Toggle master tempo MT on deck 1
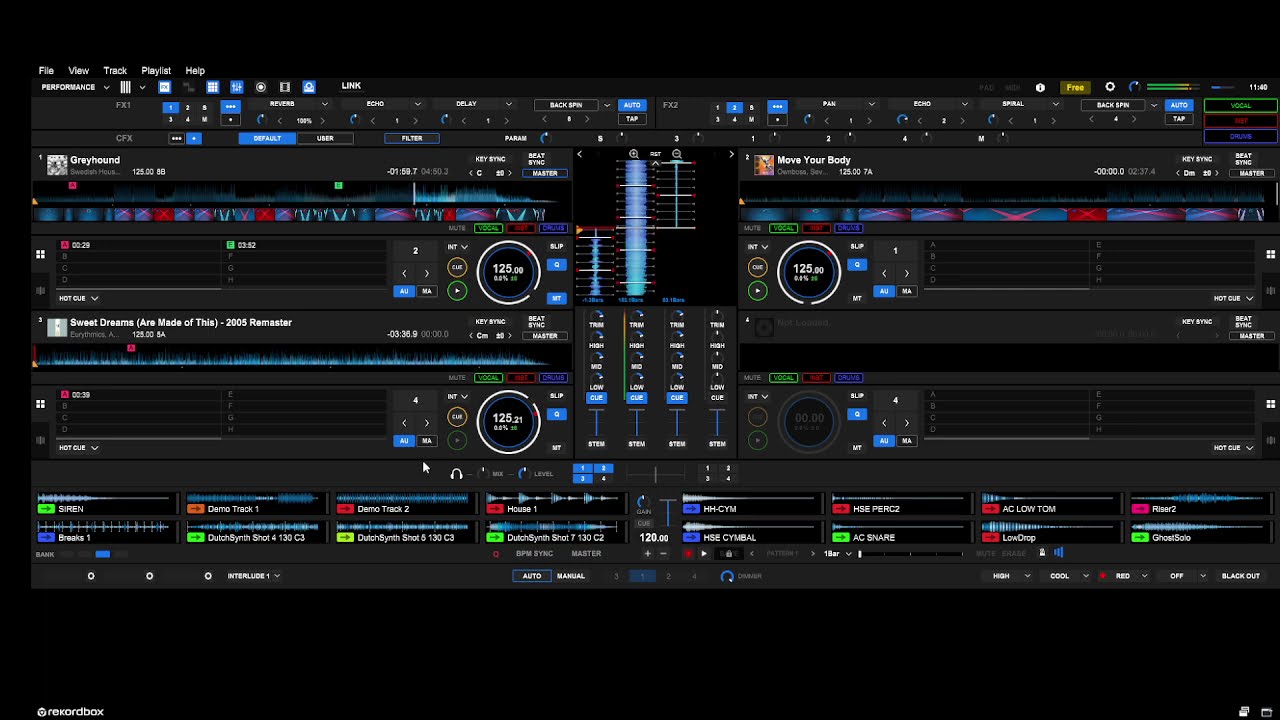Screen dimensions: 1280x720 coord(557,298)
